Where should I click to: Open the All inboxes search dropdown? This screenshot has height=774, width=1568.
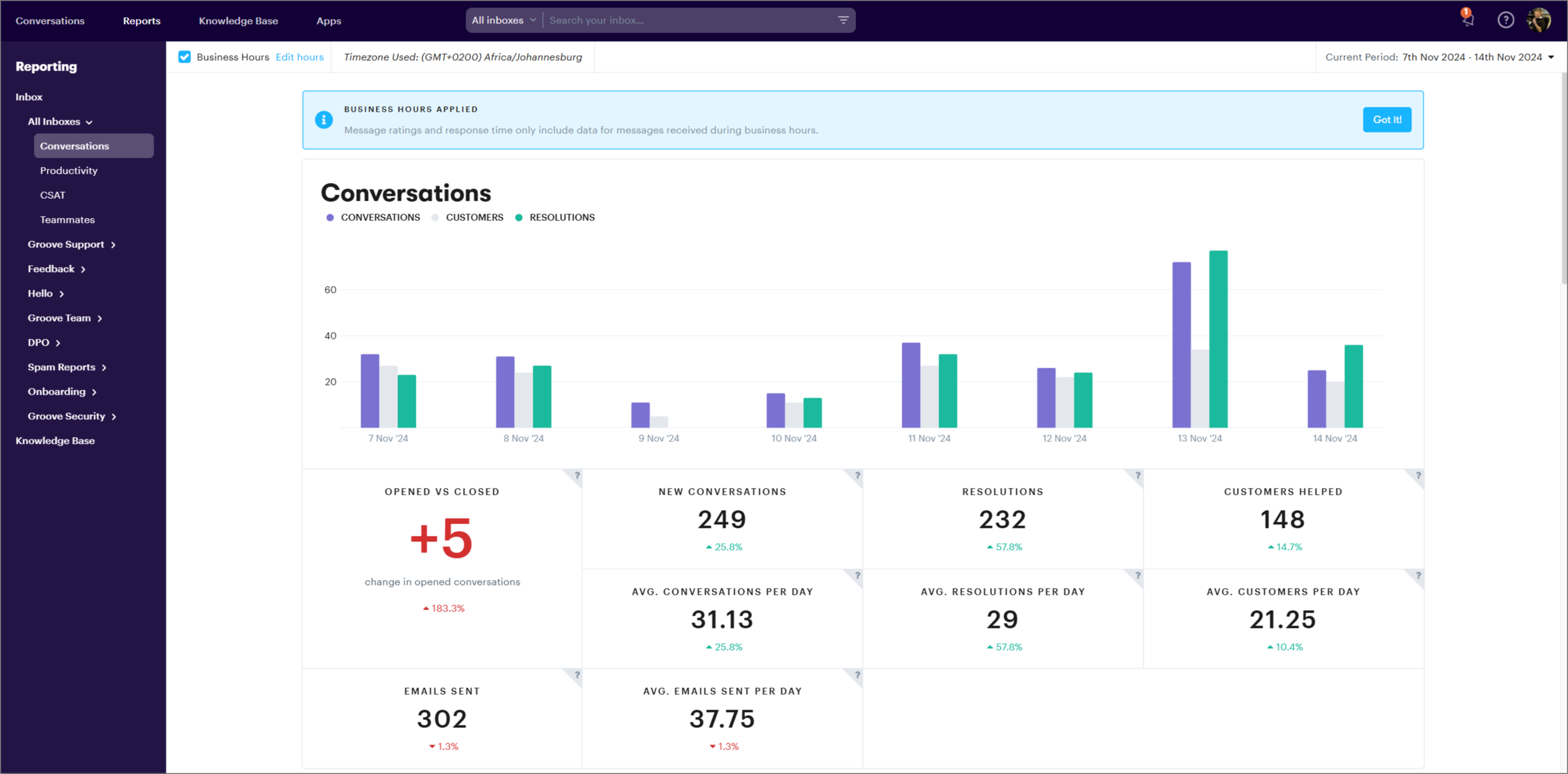coord(504,20)
